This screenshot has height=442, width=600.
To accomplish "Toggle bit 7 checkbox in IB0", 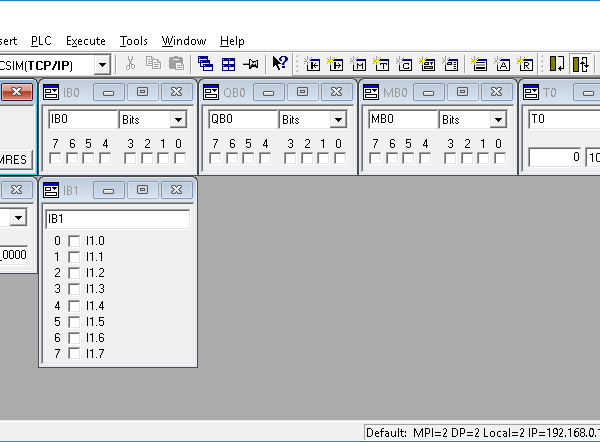I will (55, 158).
